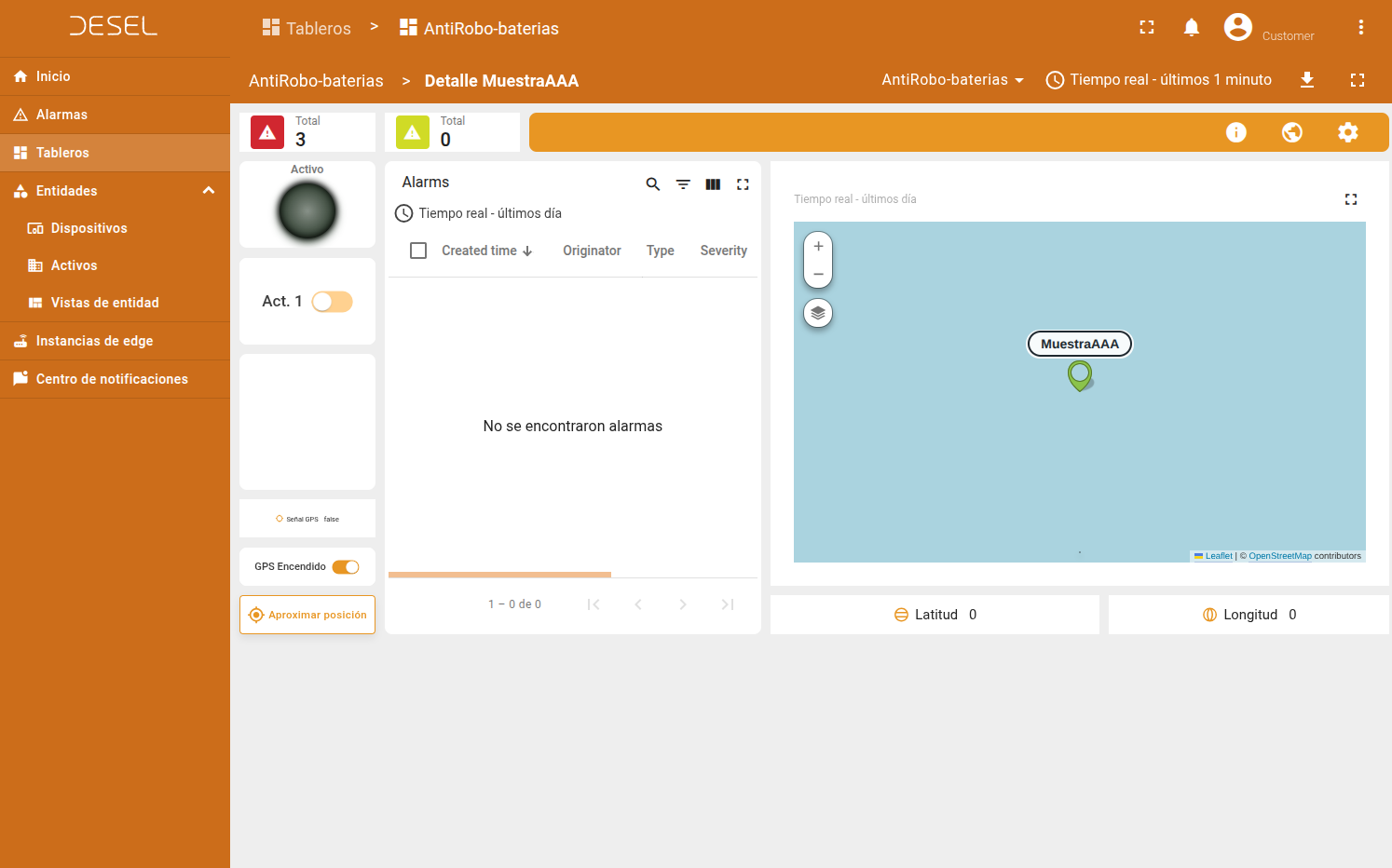Open Dispositivos from the sidebar
Image resolution: width=1392 pixels, height=868 pixels.
(89, 228)
